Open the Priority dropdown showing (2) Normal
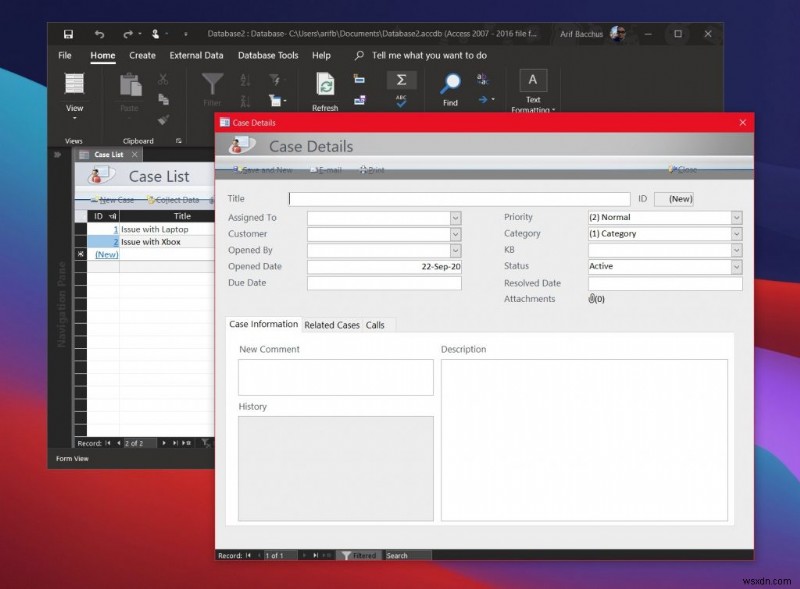800x589 pixels. [736, 217]
